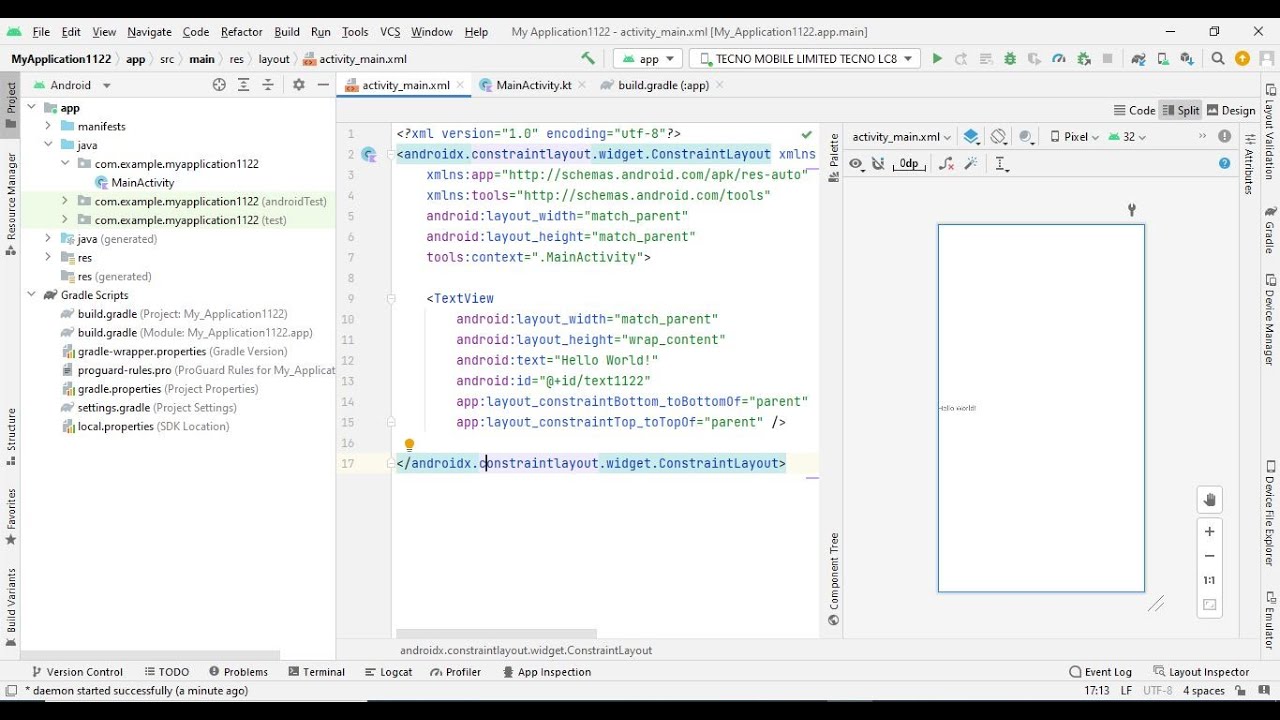The height and width of the screenshot is (720, 1280).
Task: Sync project with Gradle files icon
Action: (1138, 59)
